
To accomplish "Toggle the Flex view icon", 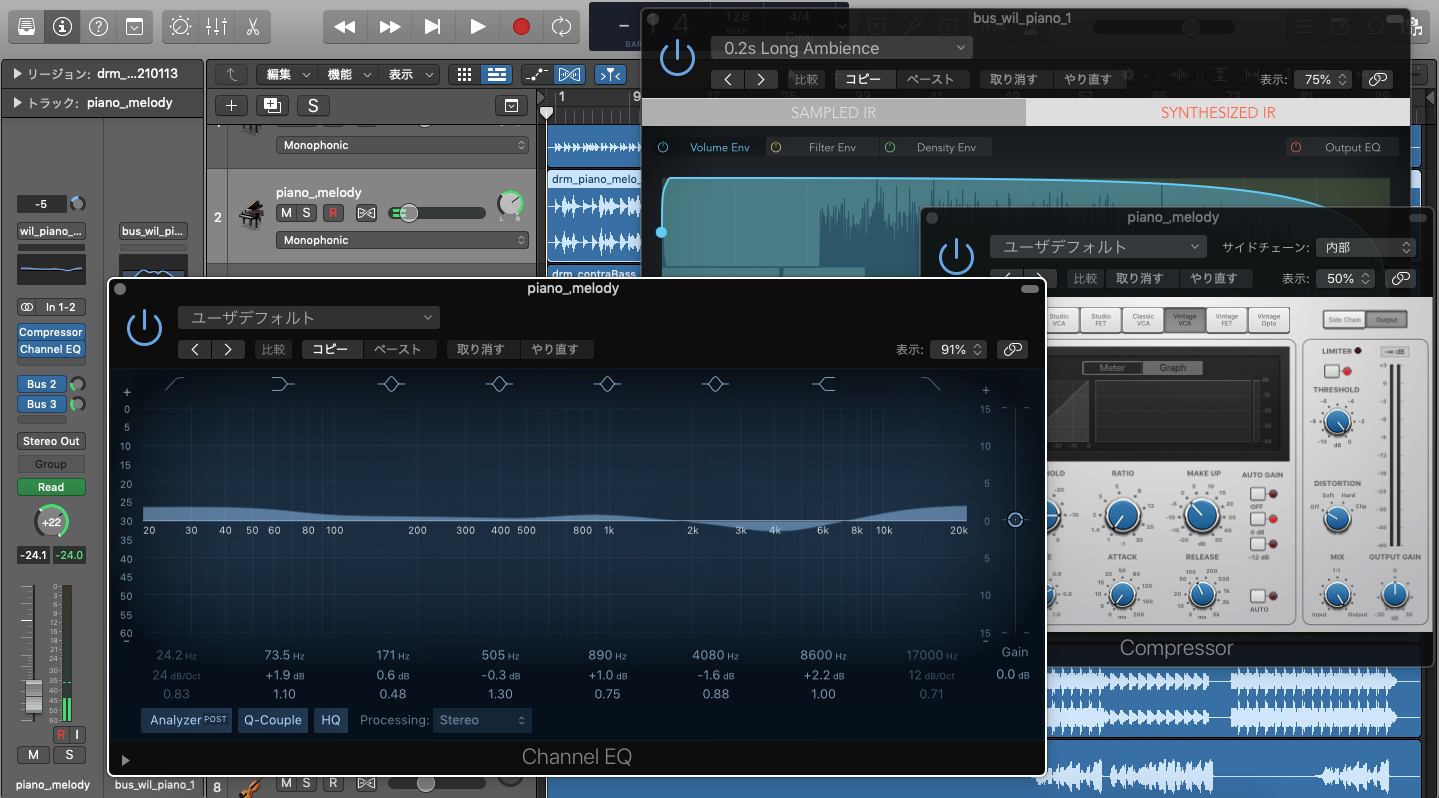I will [x=569, y=74].
